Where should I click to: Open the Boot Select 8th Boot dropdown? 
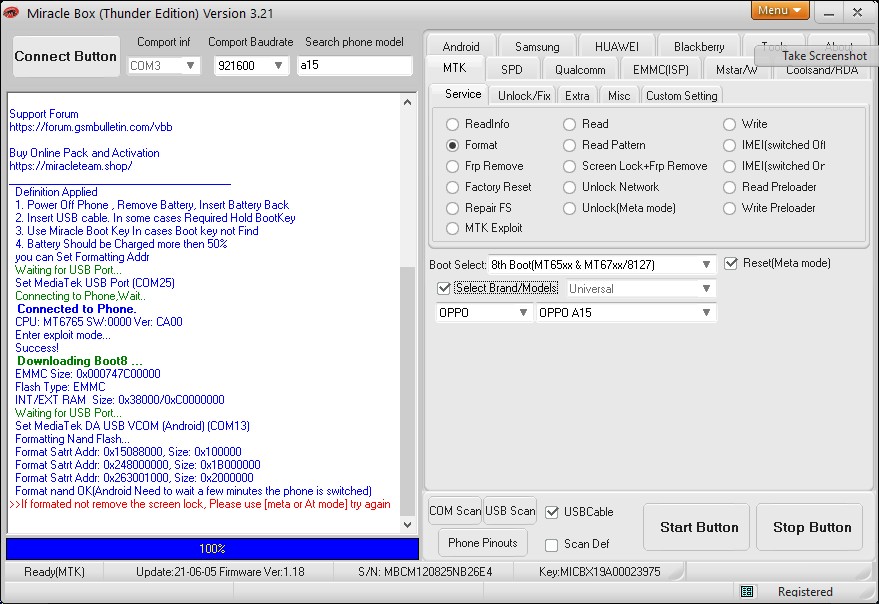point(603,265)
